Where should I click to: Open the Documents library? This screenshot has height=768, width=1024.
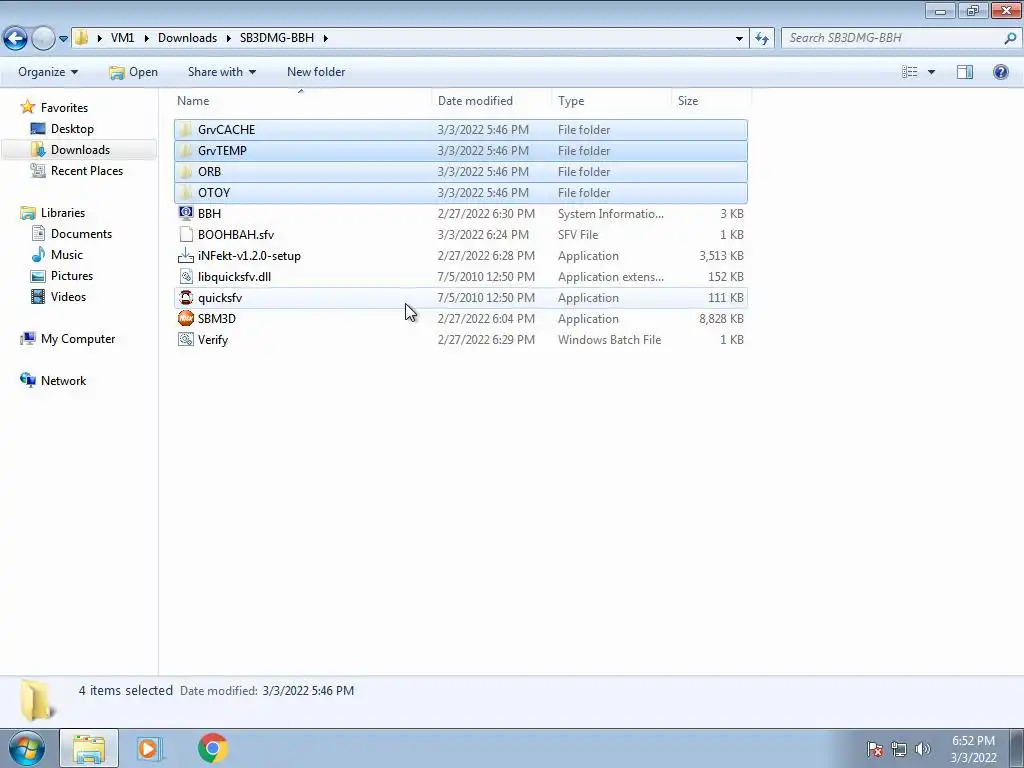coord(81,234)
